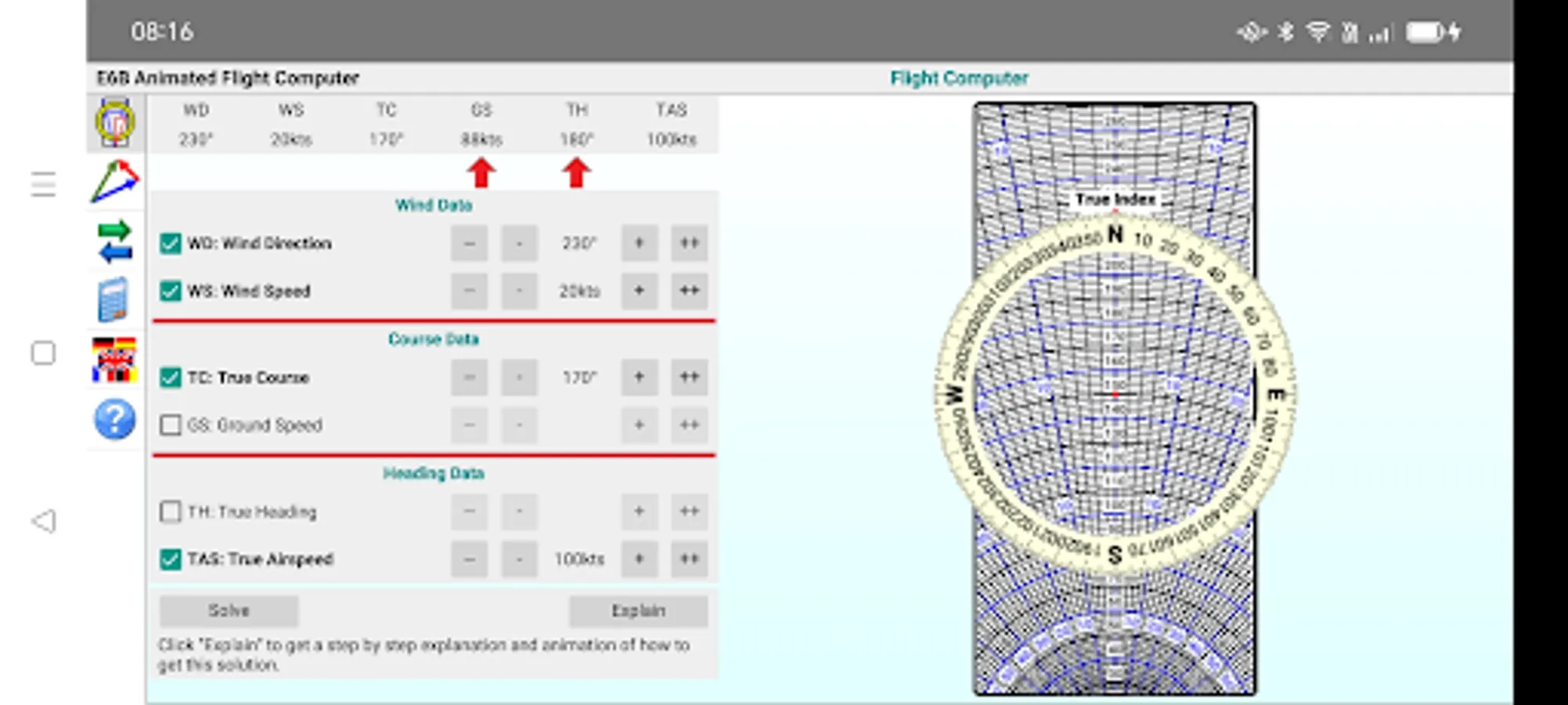Tap the Android back triangle button
Viewport: 1568px width, 705px height.
pyautogui.click(x=44, y=521)
